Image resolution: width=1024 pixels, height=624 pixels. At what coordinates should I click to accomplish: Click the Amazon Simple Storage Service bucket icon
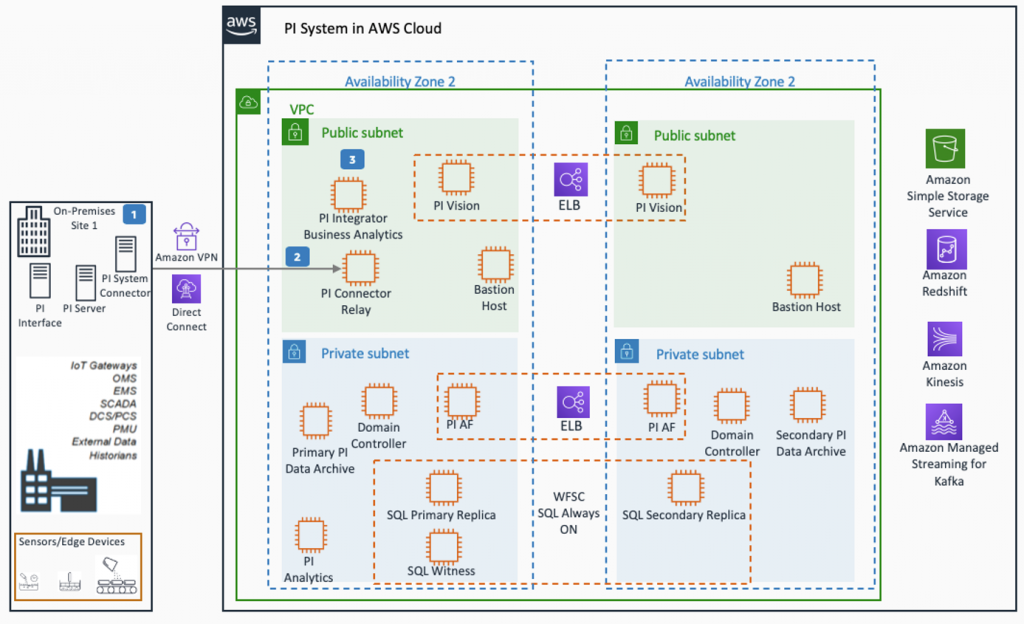(945, 149)
